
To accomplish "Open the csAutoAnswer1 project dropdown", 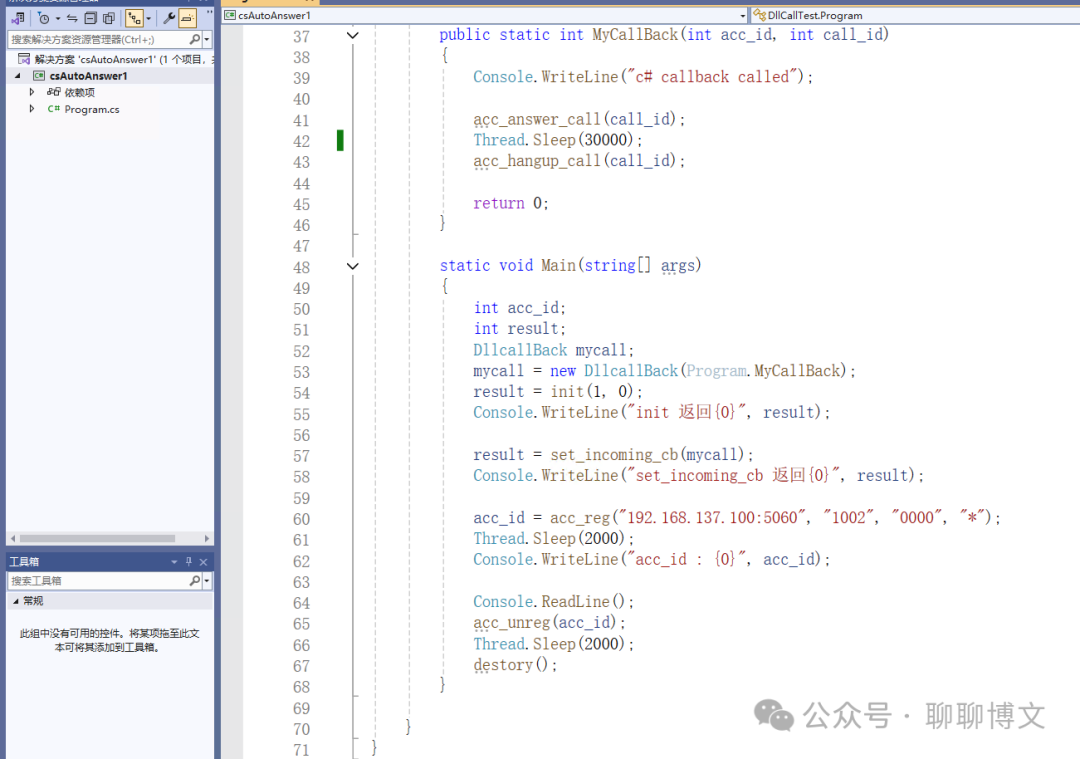I will pos(742,15).
